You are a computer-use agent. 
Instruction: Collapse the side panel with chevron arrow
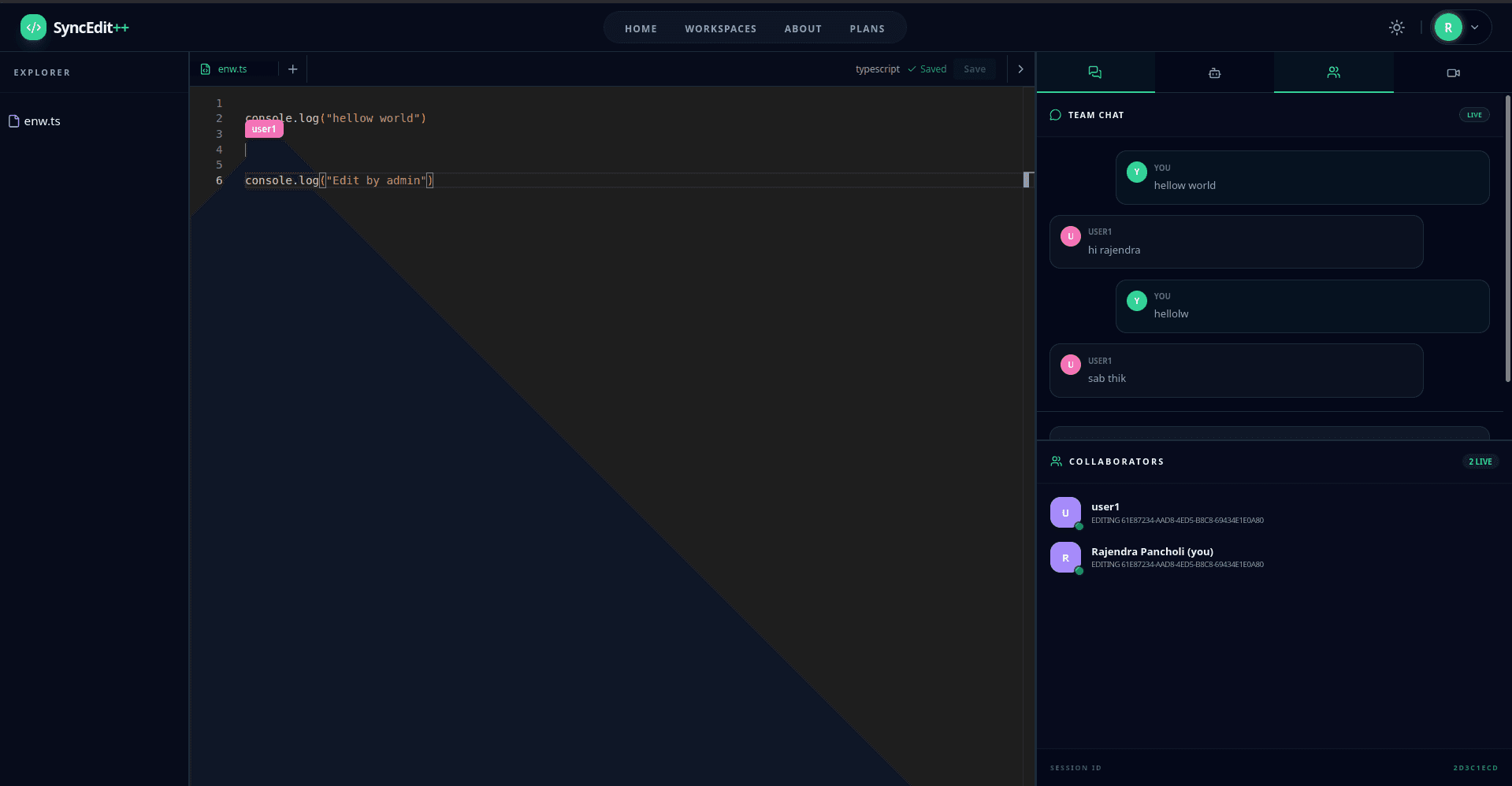[x=1020, y=69]
